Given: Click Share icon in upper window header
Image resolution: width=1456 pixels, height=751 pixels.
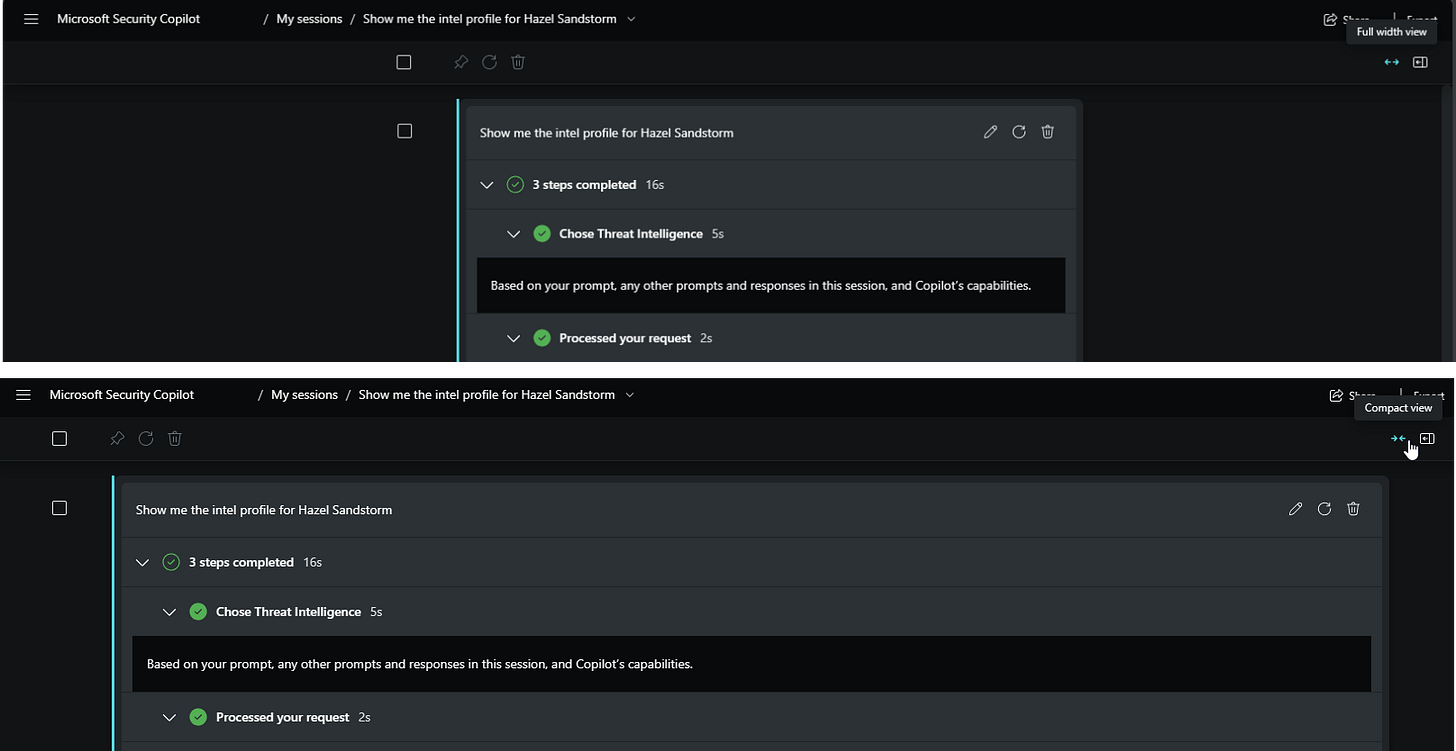Looking at the screenshot, I should pyautogui.click(x=1331, y=19).
